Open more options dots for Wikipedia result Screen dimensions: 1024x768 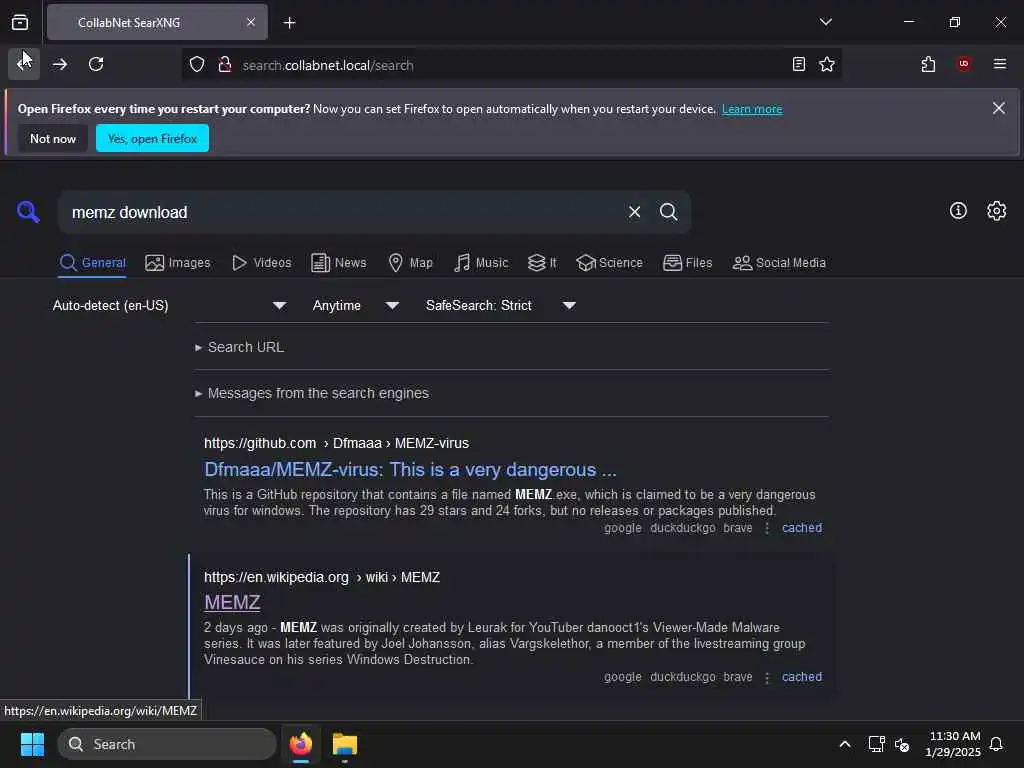[767, 677]
